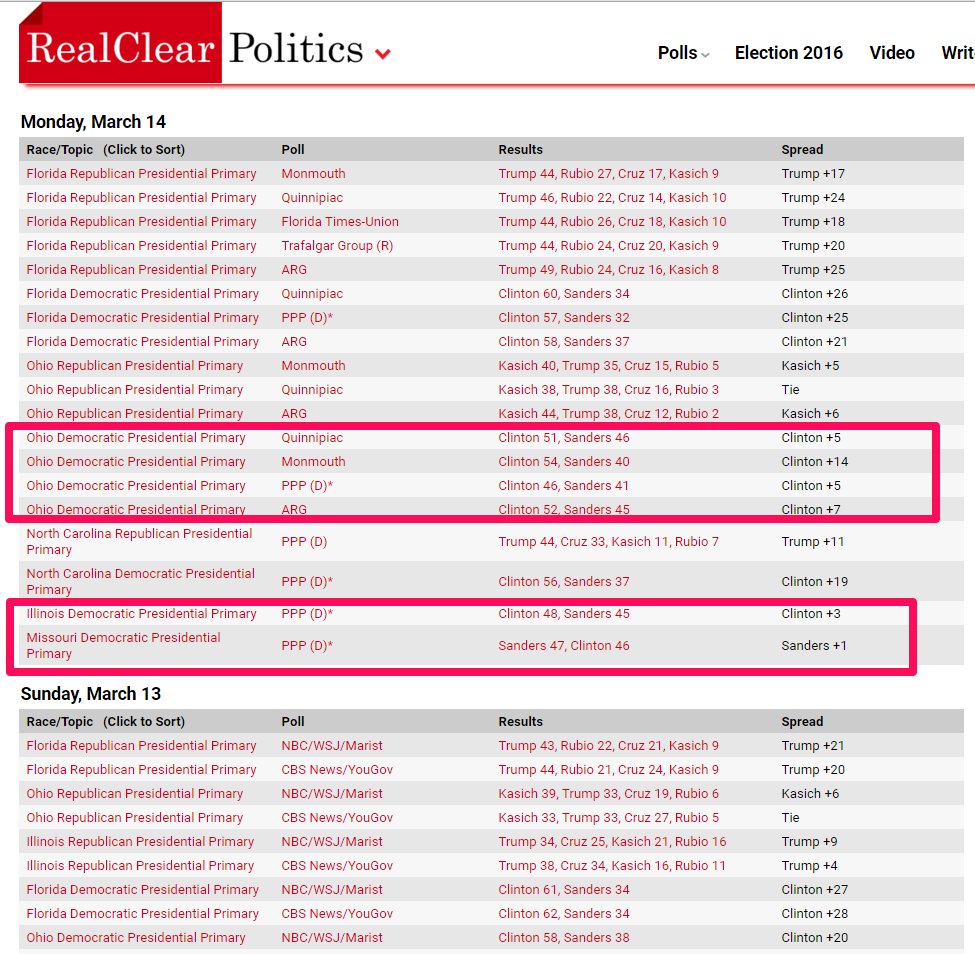Screen dimensions: 975x954
Task: Select Sanders +1 spread value
Action: click(x=813, y=646)
